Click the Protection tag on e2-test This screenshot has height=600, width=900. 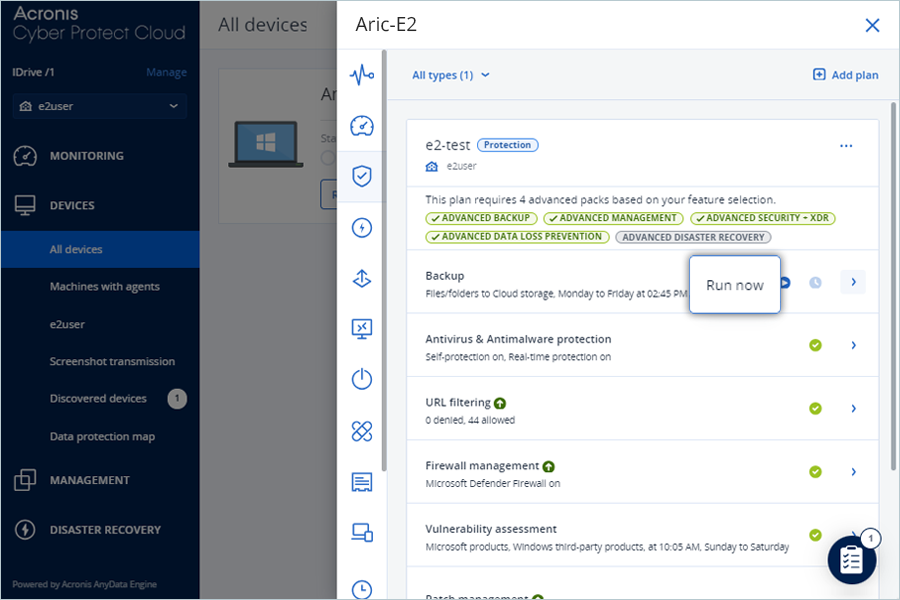tap(507, 145)
